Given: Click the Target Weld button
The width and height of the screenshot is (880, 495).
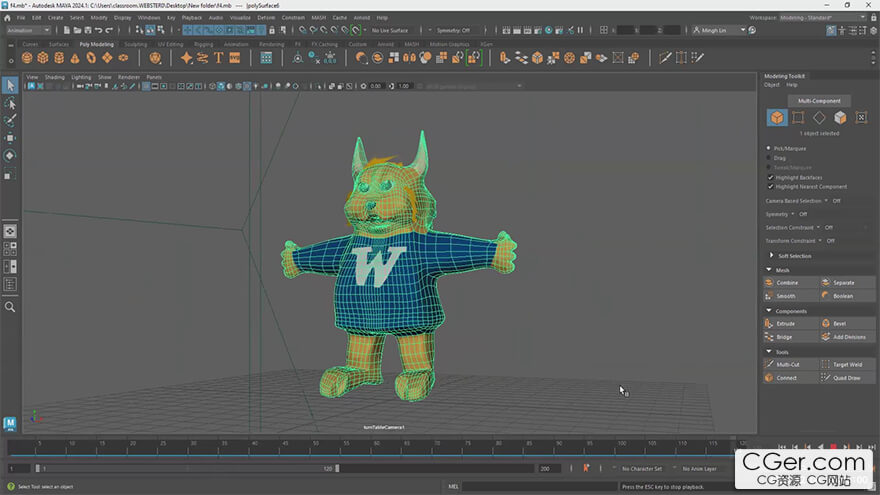Looking at the screenshot, I should [847, 364].
